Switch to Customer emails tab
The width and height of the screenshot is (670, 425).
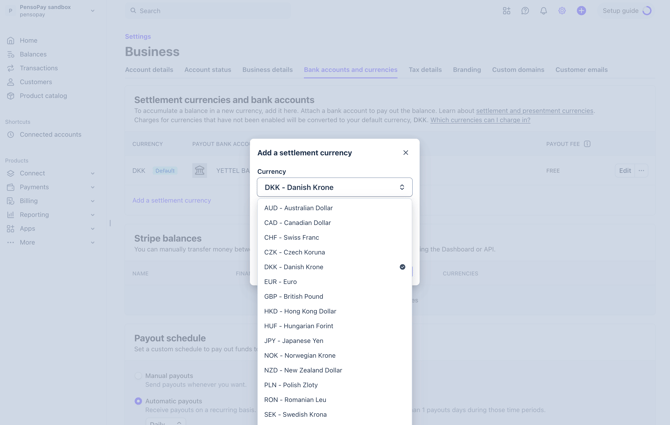(x=581, y=70)
